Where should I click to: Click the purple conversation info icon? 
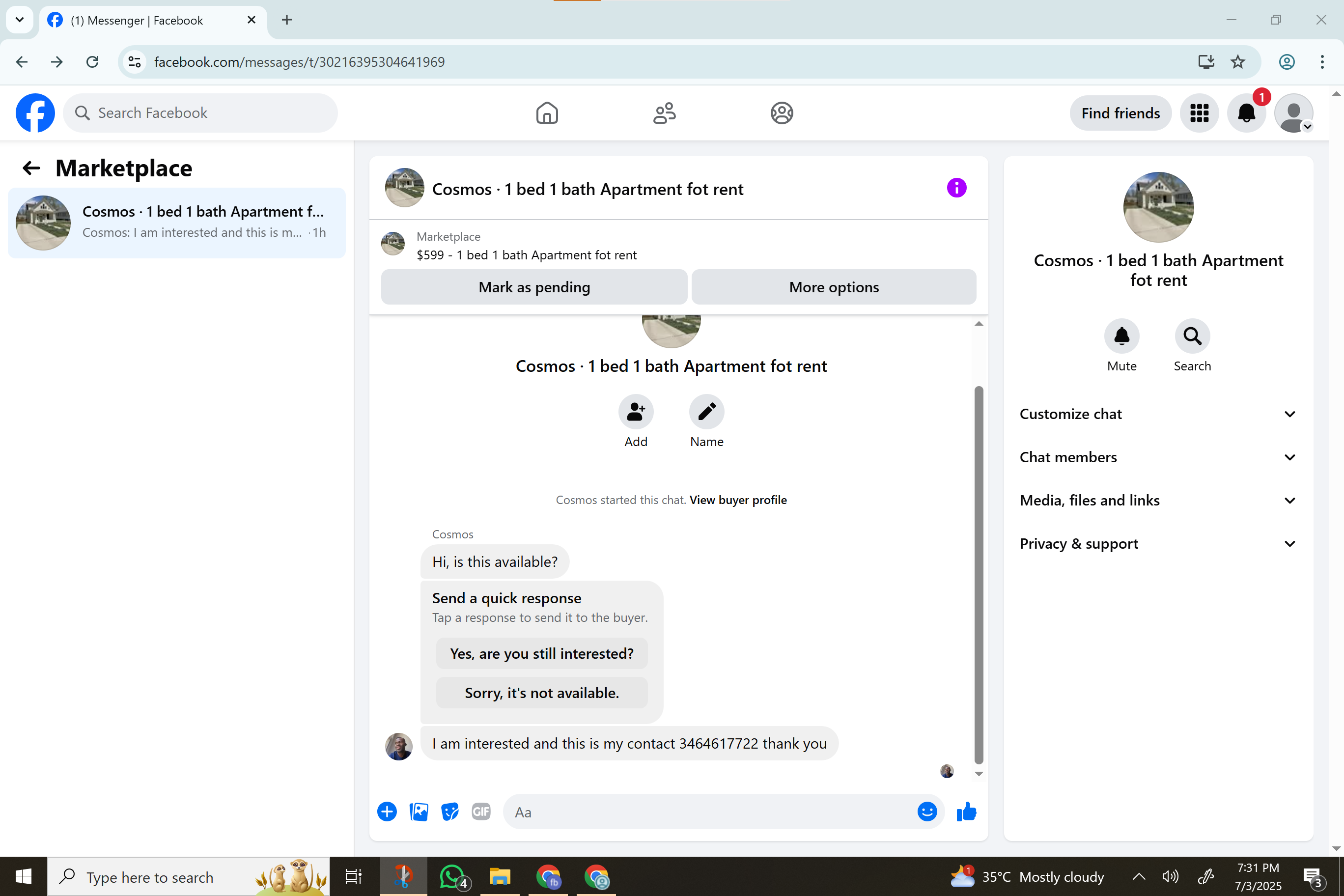[x=956, y=188]
